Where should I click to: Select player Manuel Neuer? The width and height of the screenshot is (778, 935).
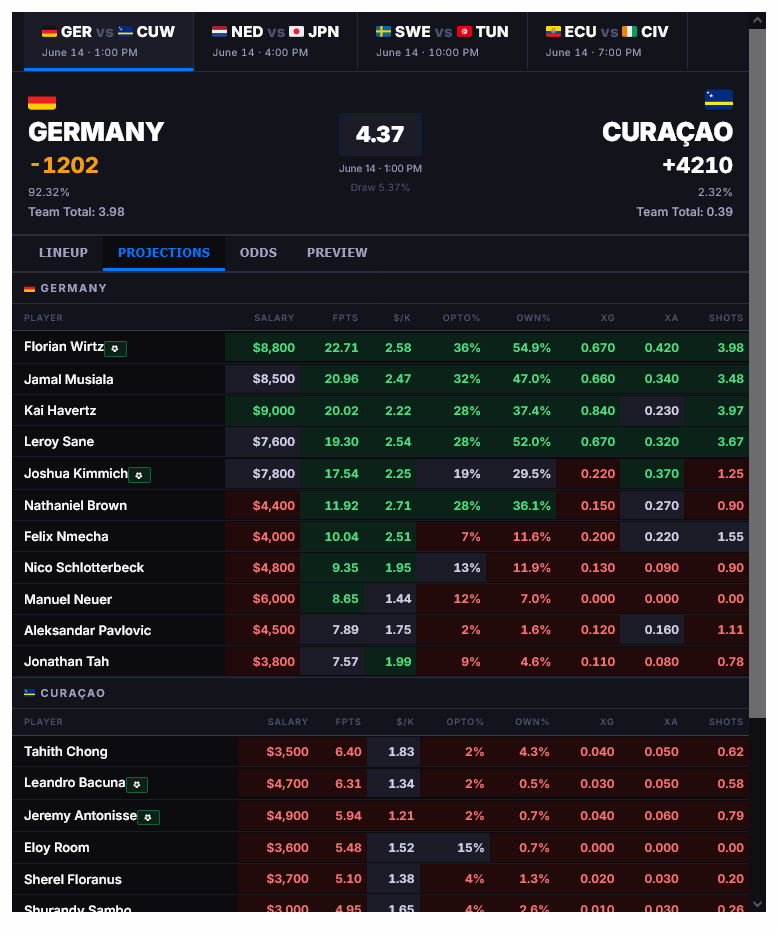point(68,599)
